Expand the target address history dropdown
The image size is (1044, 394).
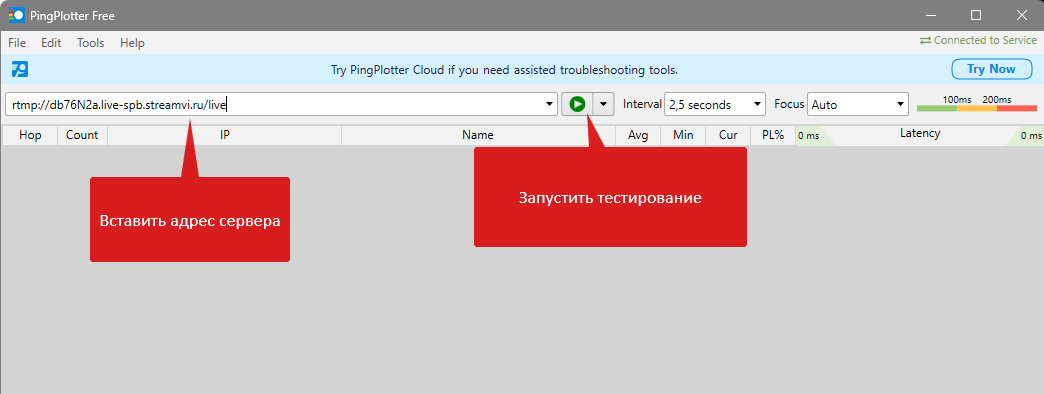[x=549, y=104]
